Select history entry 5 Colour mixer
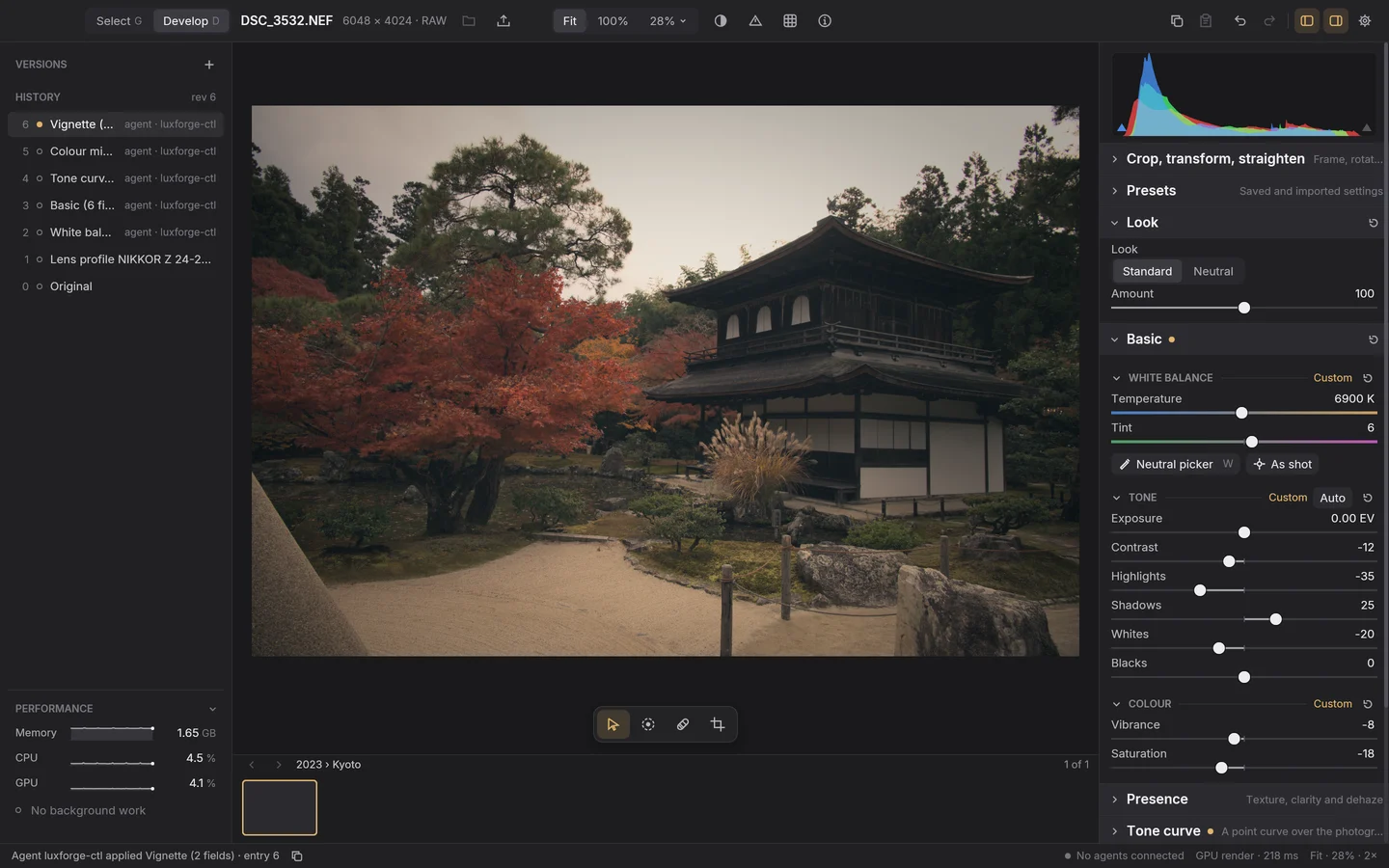 point(116,151)
